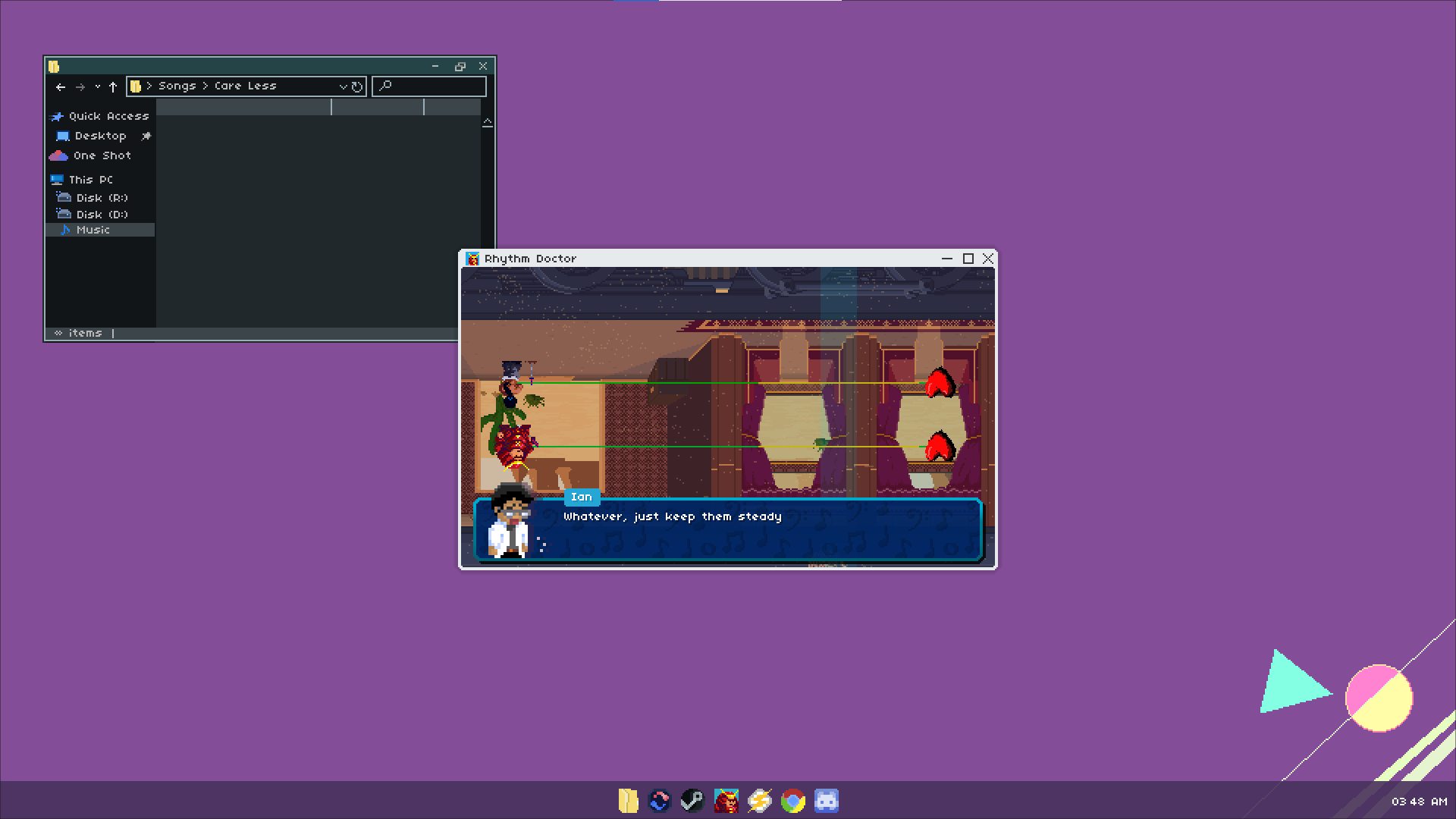This screenshot has height=819, width=1456.
Task: Maximize the Rhythm Doctor window
Action: coord(968,259)
